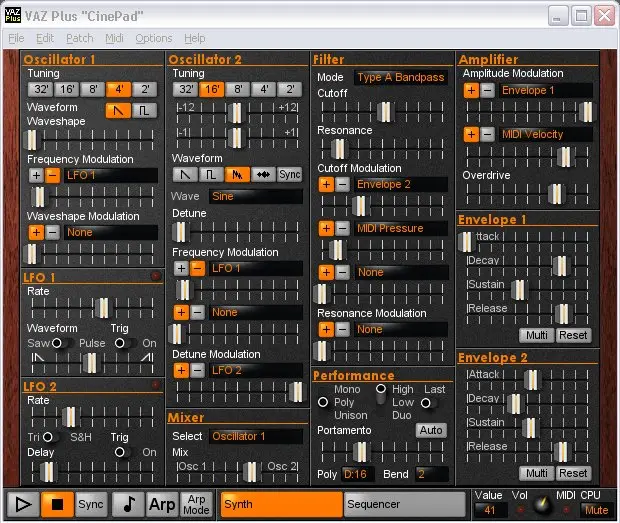Image resolution: width=620 pixels, height=523 pixels.
Task: Start playback with the Play button
Action: tap(23, 504)
